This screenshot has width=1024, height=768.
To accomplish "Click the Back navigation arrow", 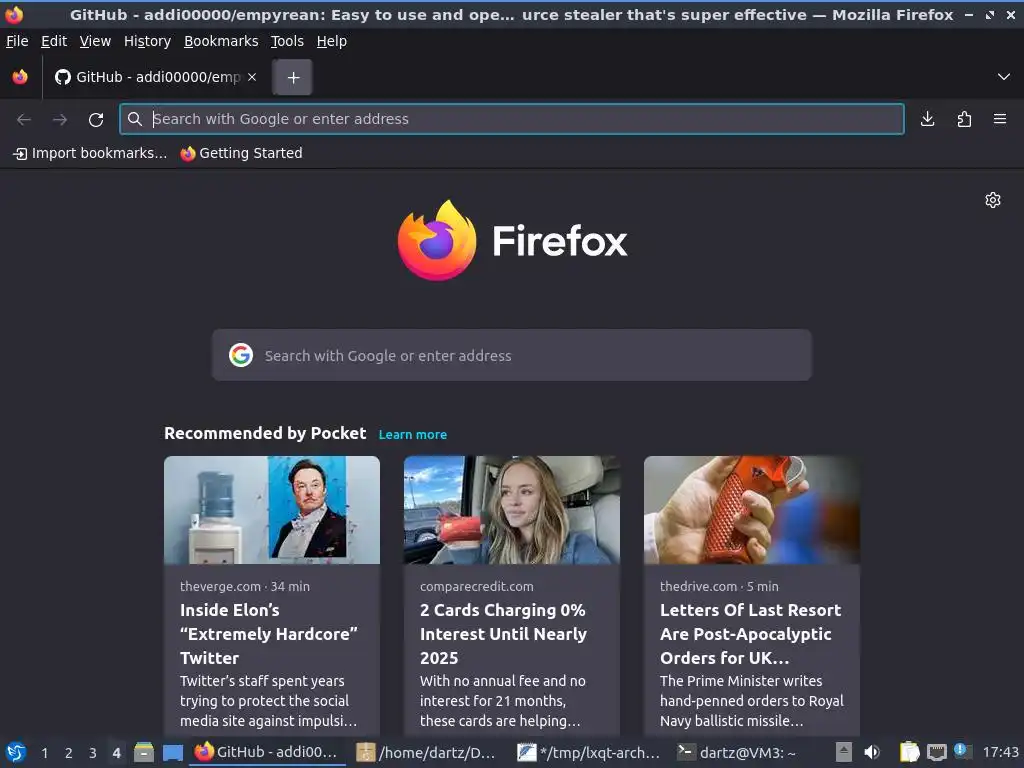I will coord(24,120).
